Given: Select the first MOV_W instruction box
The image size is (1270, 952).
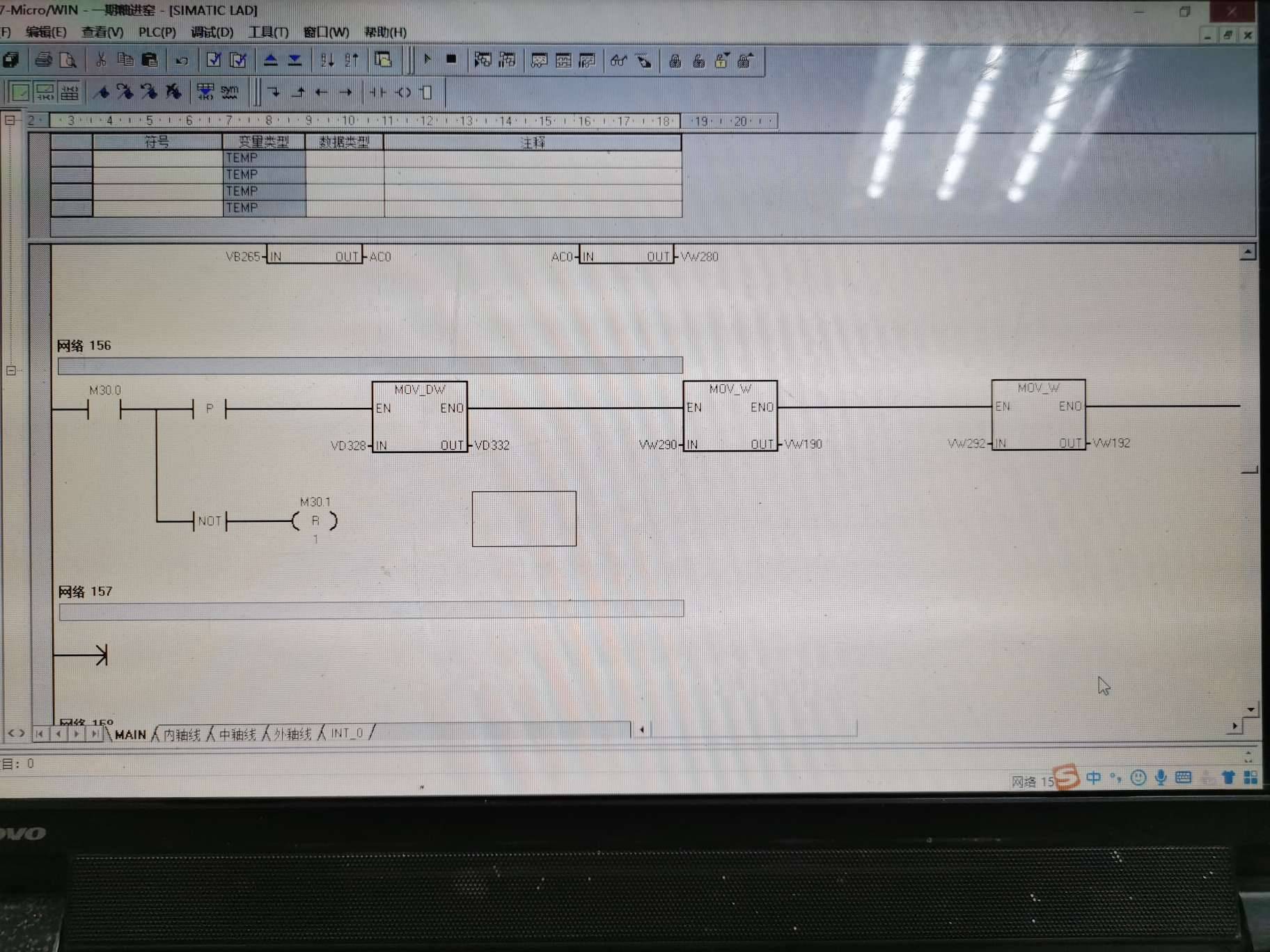Looking at the screenshot, I should click(x=730, y=415).
